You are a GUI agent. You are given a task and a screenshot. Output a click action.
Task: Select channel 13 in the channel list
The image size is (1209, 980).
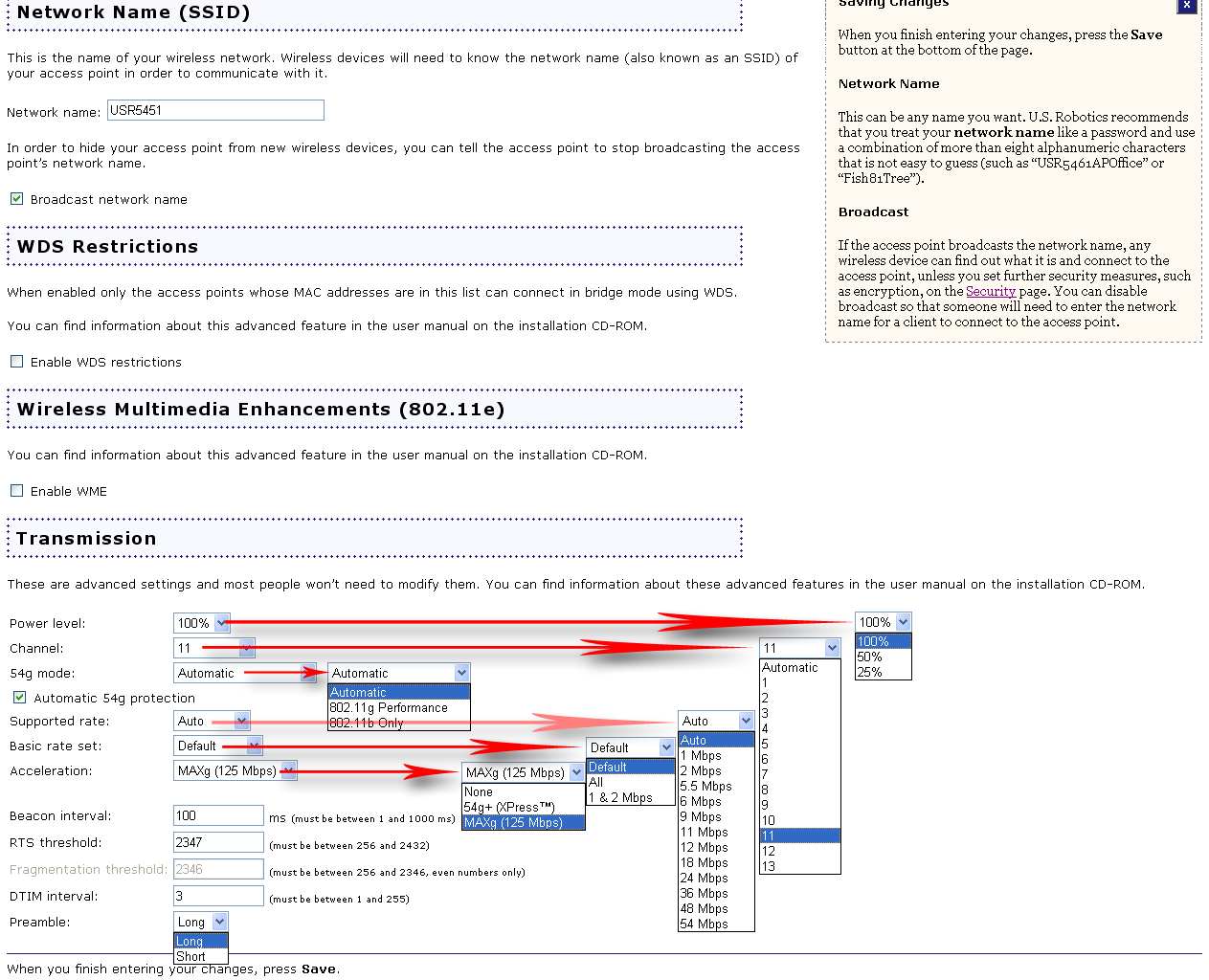tap(800, 866)
